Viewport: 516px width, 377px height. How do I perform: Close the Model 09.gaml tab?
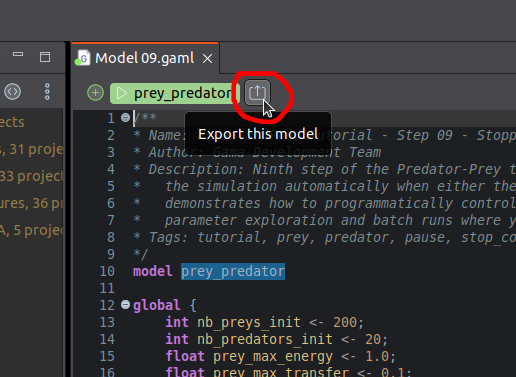[x=207, y=59]
